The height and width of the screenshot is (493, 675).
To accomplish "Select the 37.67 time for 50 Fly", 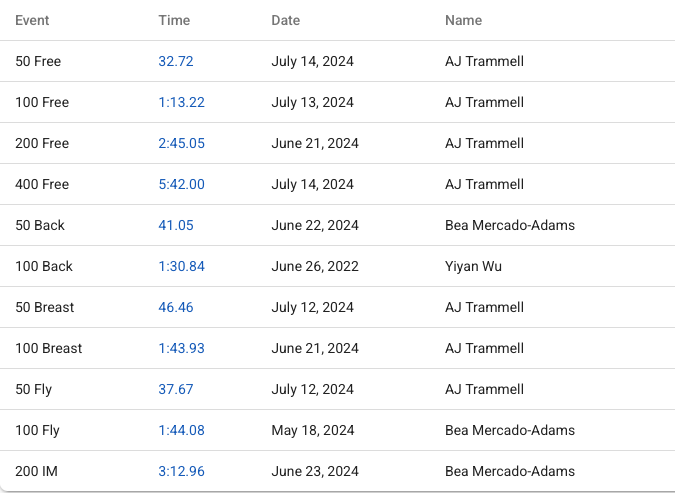I will point(176,389).
